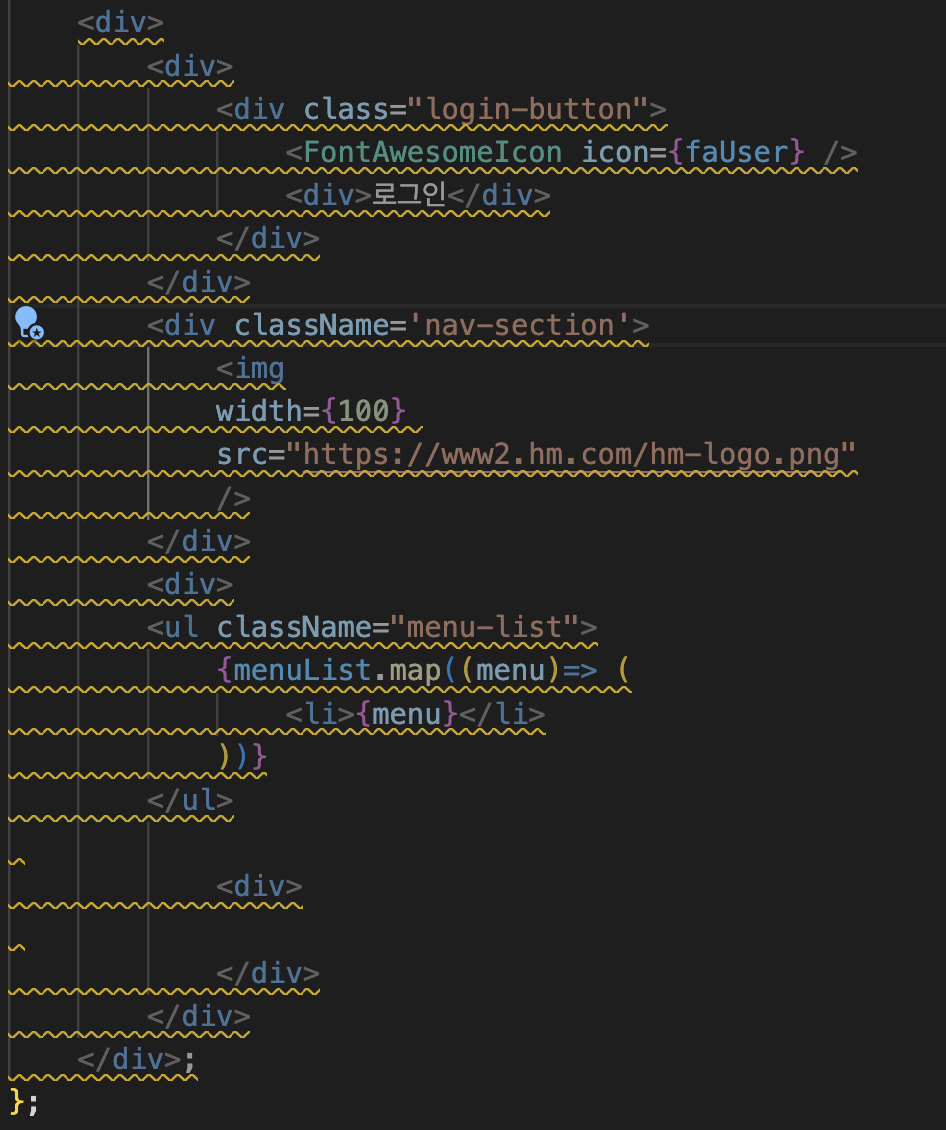This screenshot has height=1130, width=946.
Task: Click the lightbulb code action icon
Action: pos(29,323)
